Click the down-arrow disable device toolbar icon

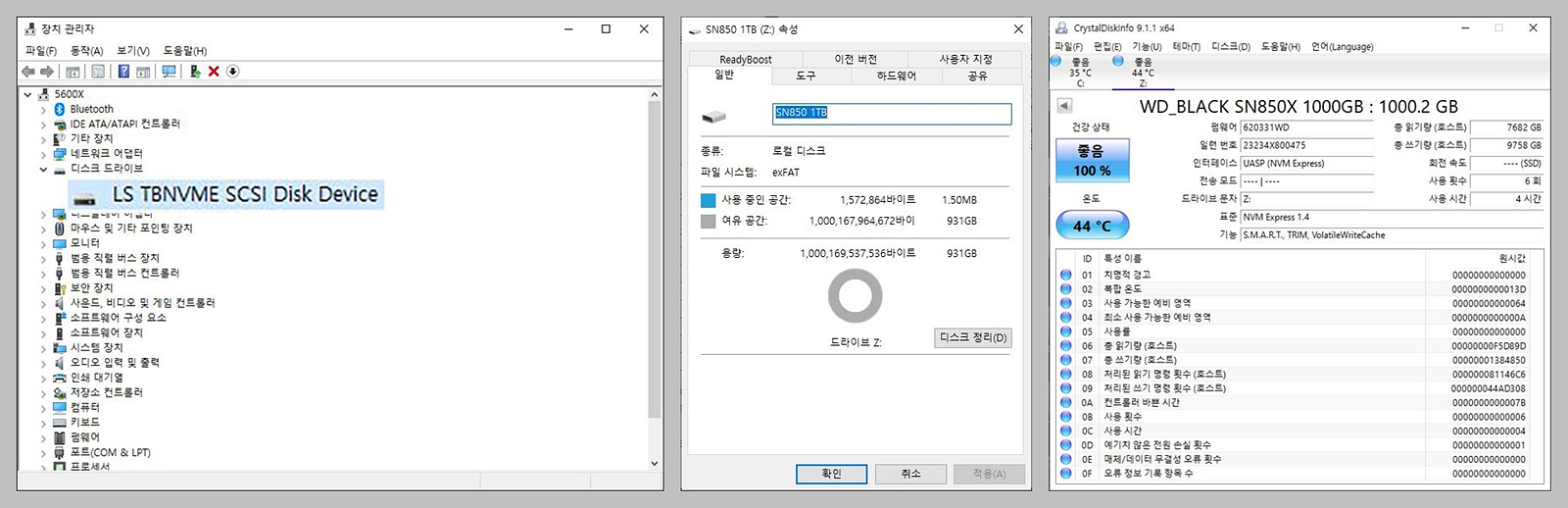click(233, 72)
